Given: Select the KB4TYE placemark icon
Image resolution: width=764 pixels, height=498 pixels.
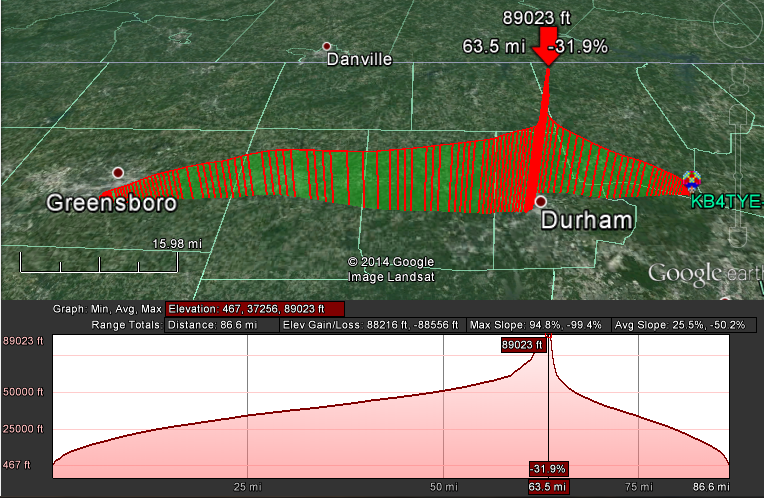Looking at the screenshot, I should 691,183.
